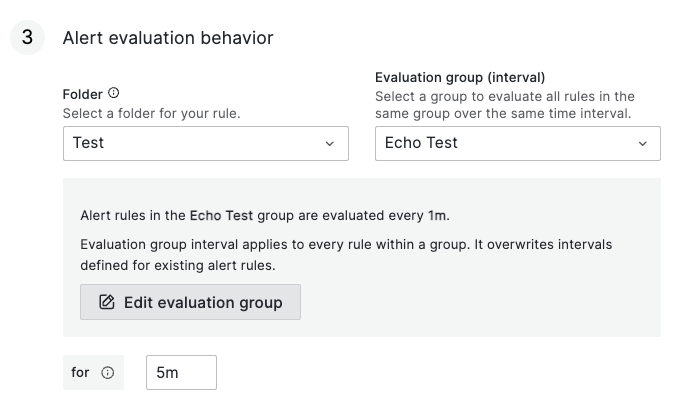Image resolution: width=700 pixels, height=408 pixels.
Task: Expand the Folder dropdown chevron arrow
Action: [x=330, y=144]
